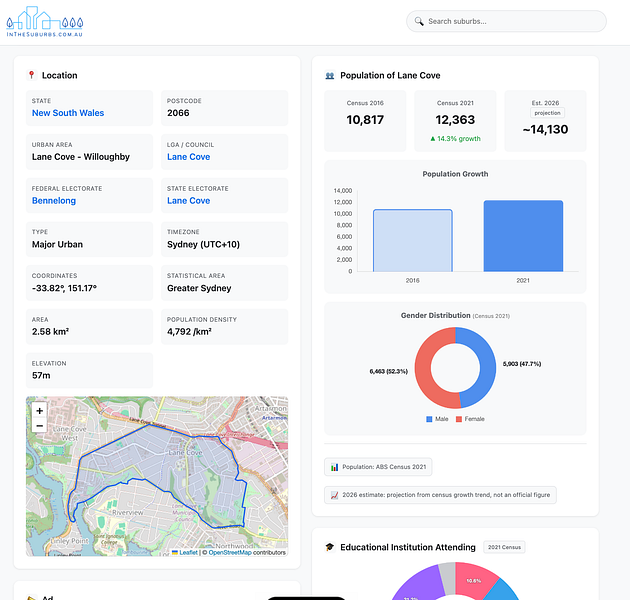Click the bar chart icon in ABS Census badge
This screenshot has width=630, height=600.
(334, 467)
